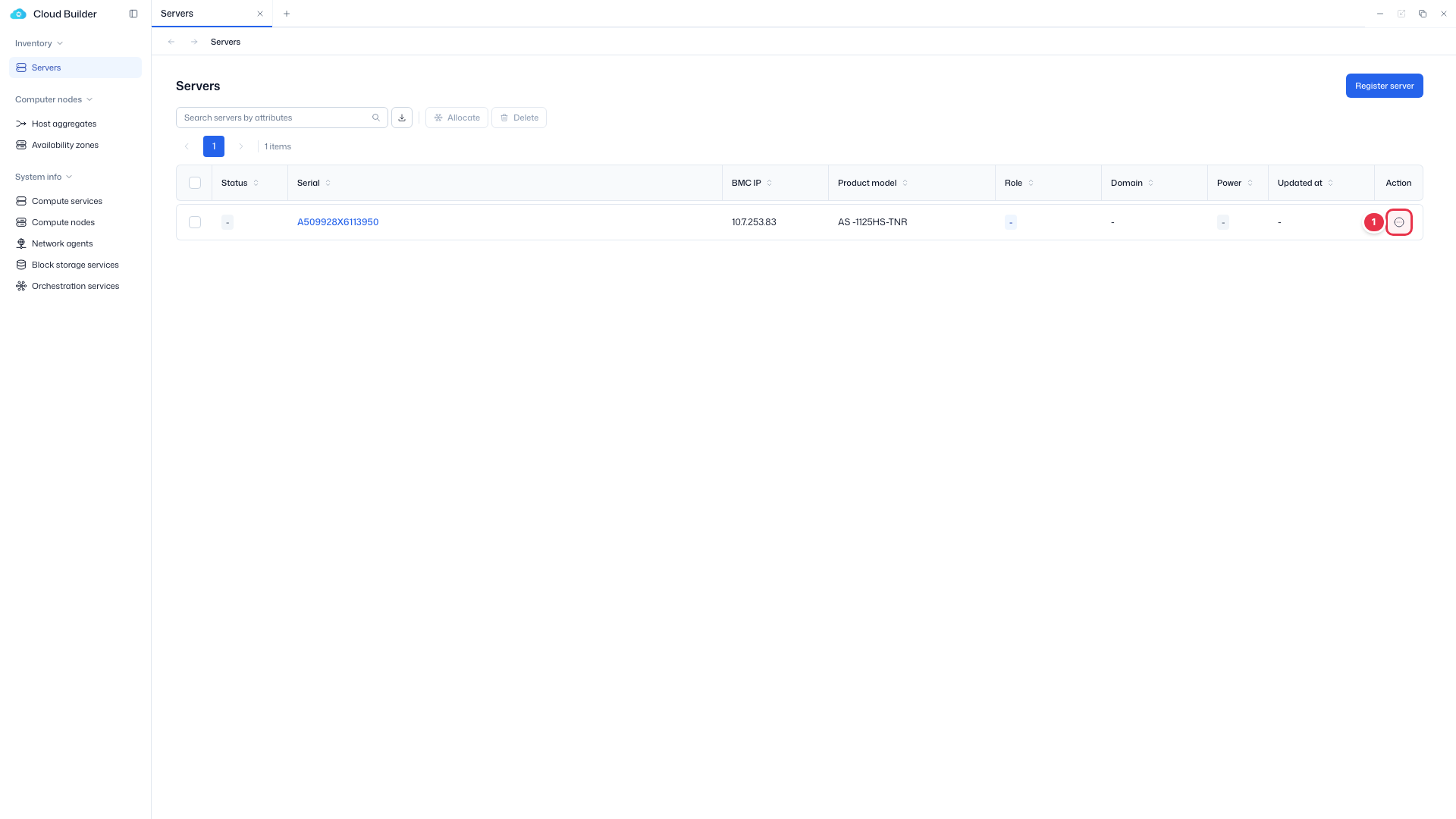Select page 1 in pagination
The image size is (1456, 819).
tap(214, 146)
